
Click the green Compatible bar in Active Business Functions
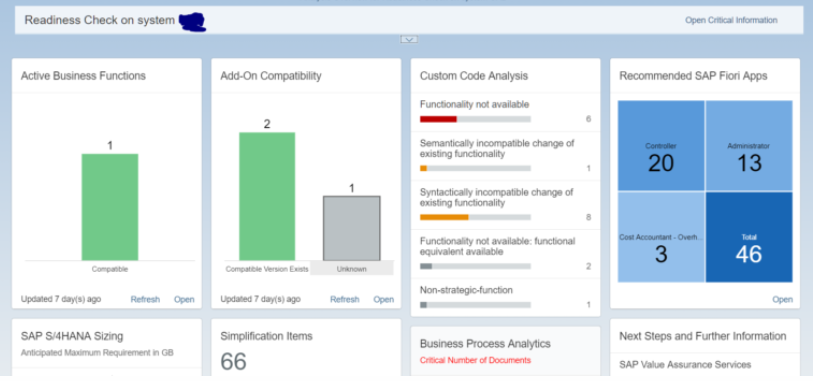click(110, 207)
